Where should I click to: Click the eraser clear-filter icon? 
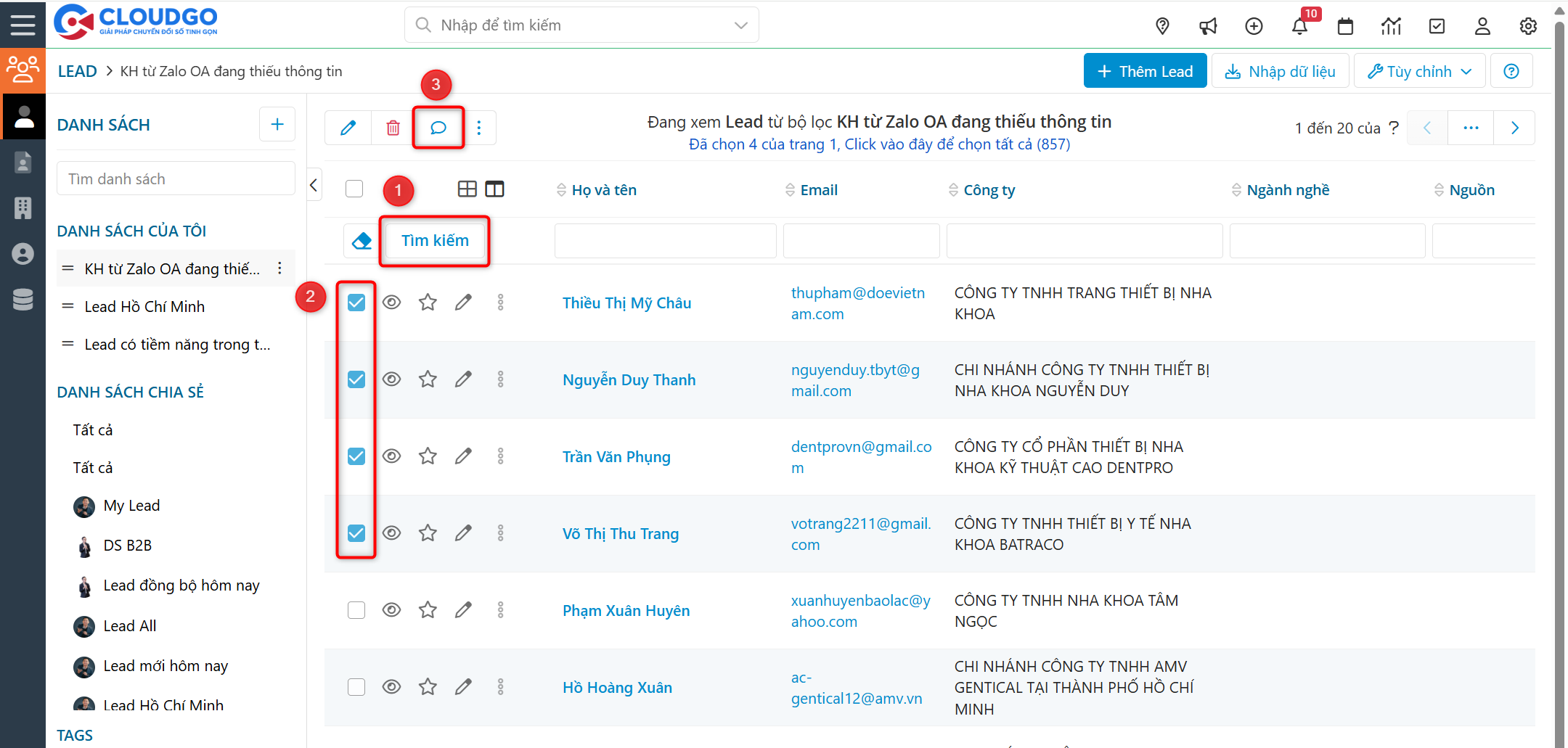362,241
